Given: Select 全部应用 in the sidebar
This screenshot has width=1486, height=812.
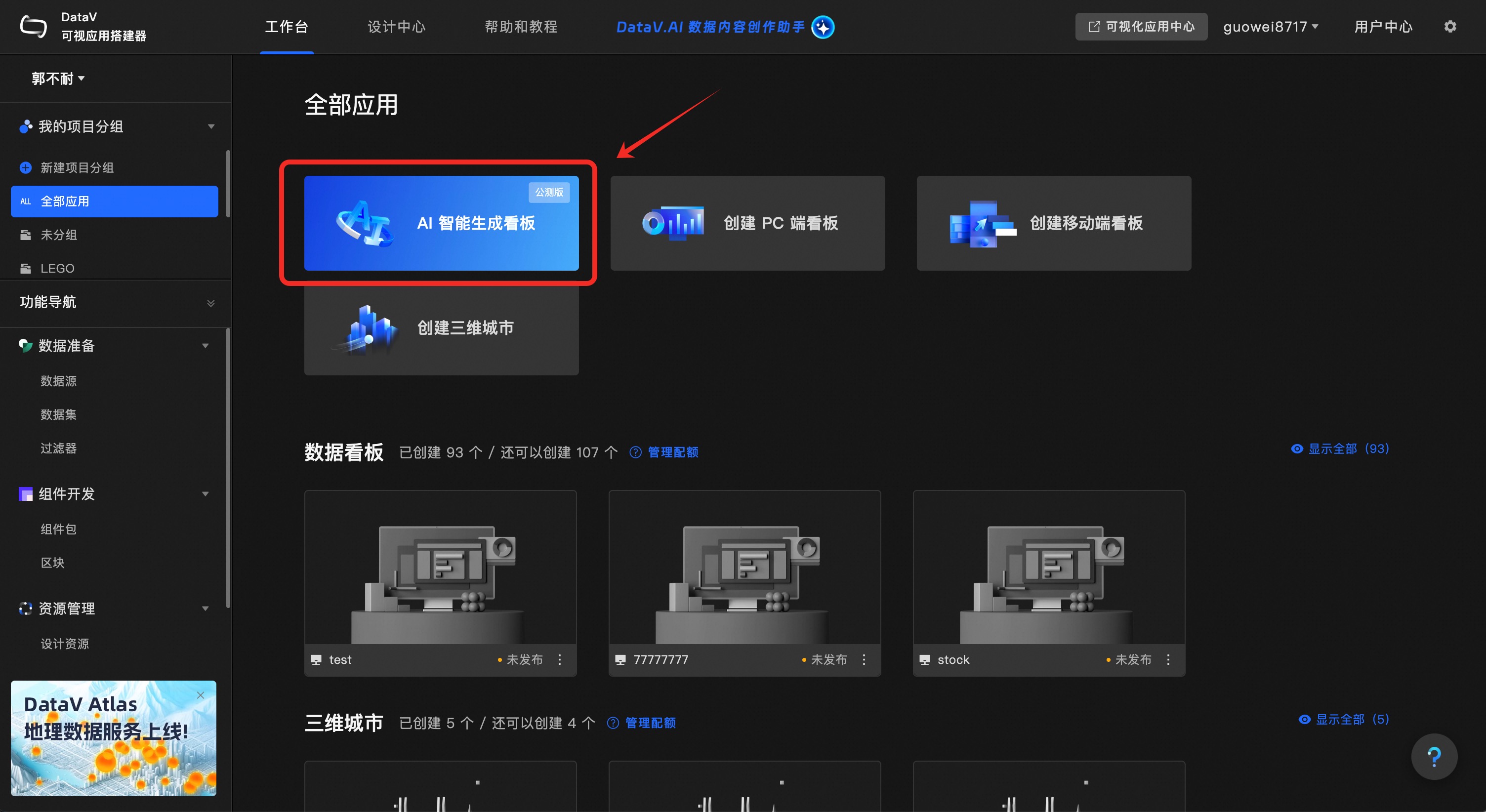Looking at the screenshot, I should [x=114, y=201].
